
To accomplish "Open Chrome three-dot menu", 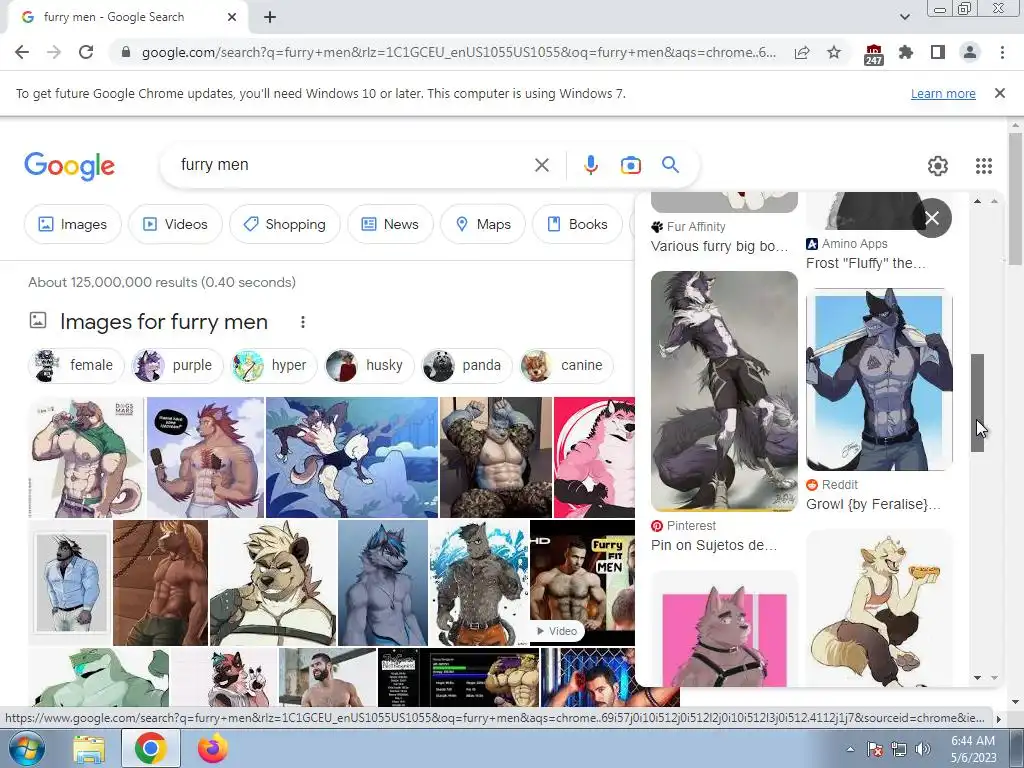I will pos(1002,52).
